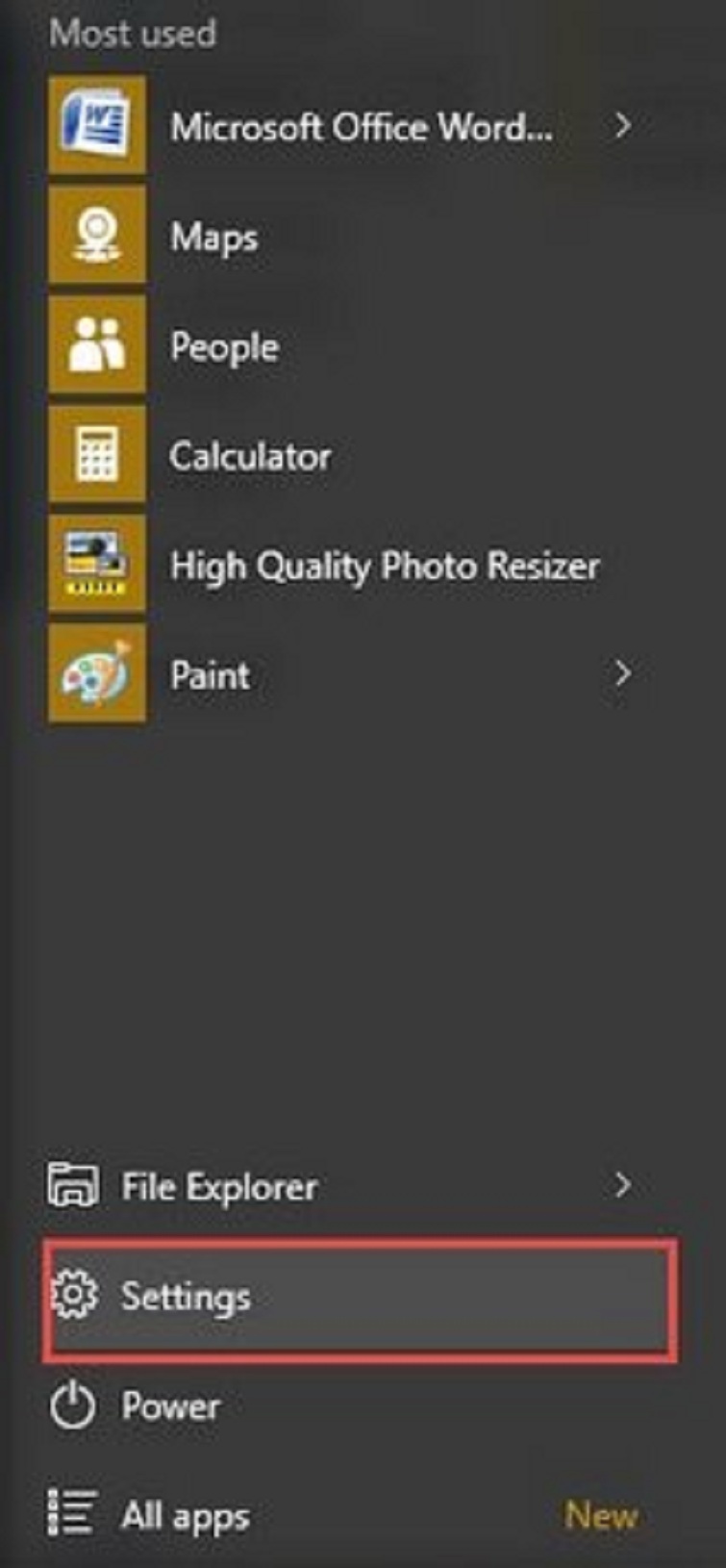Click the All apps text label

(x=185, y=1517)
